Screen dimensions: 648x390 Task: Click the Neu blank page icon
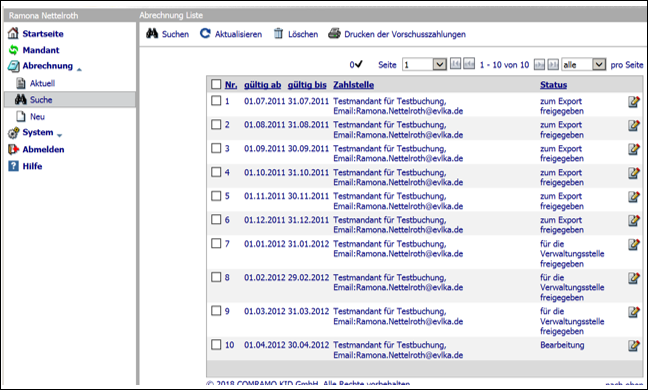click(21, 116)
